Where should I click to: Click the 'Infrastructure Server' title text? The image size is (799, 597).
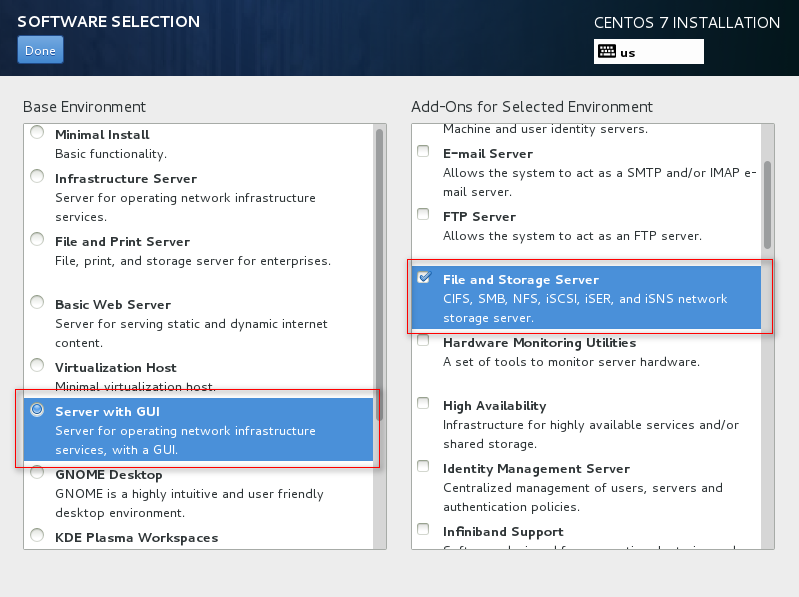tap(126, 179)
